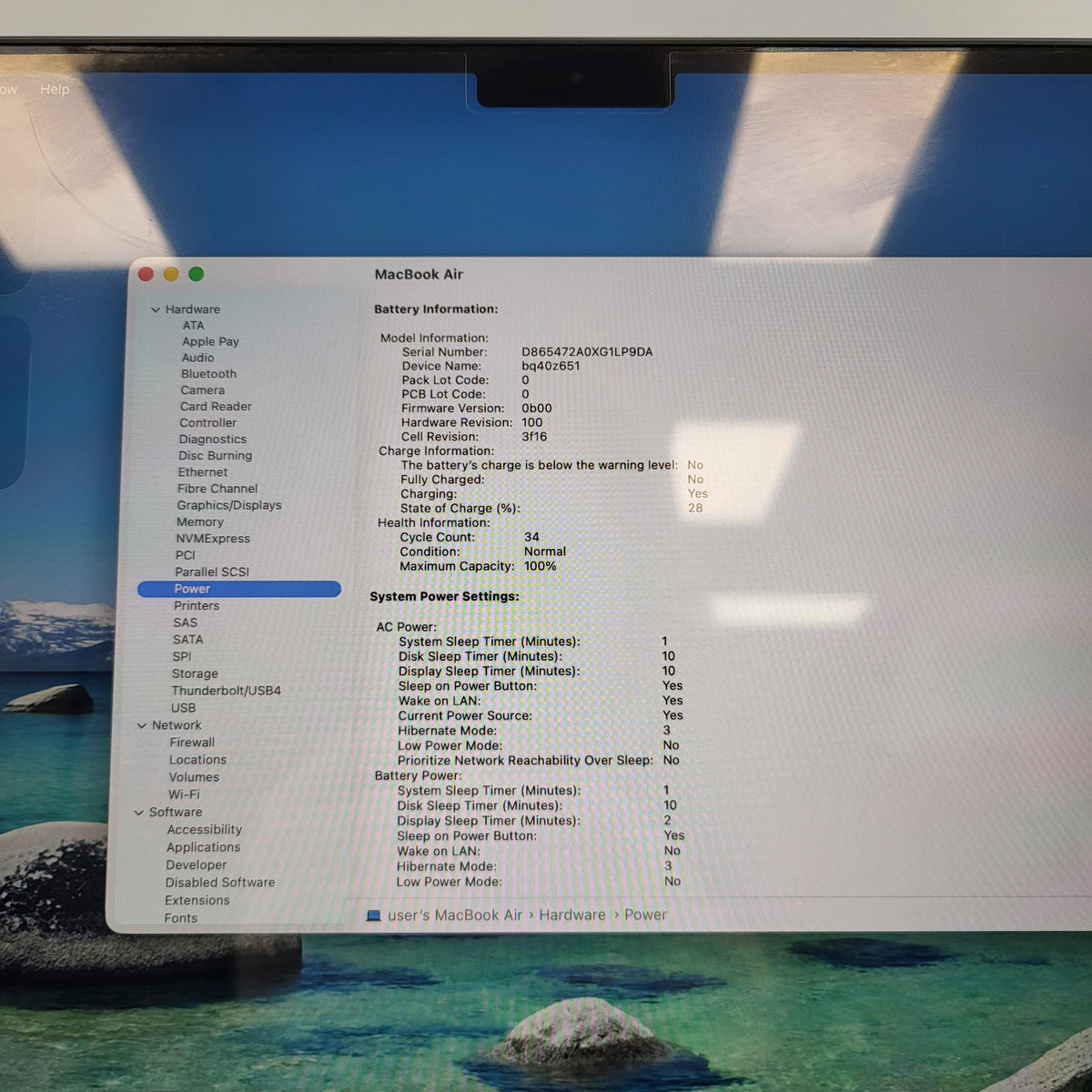Select Graphics/Displays in the sidebar
This screenshot has width=1092, height=1092.
(229, 505)
